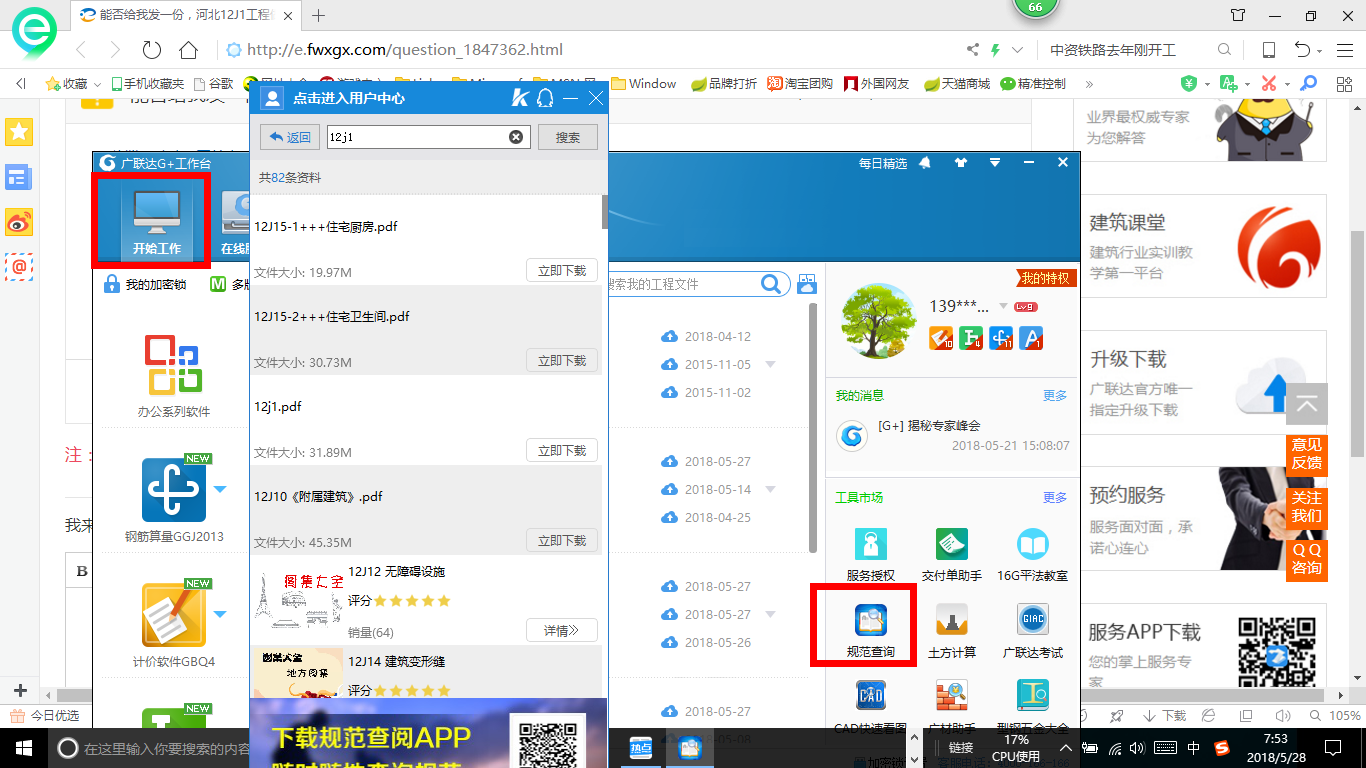Download 12j1.pdf with 立即下载
The width and height of the screenshot is (1366, 768).
pyautogui.click(x=562, y=450)
